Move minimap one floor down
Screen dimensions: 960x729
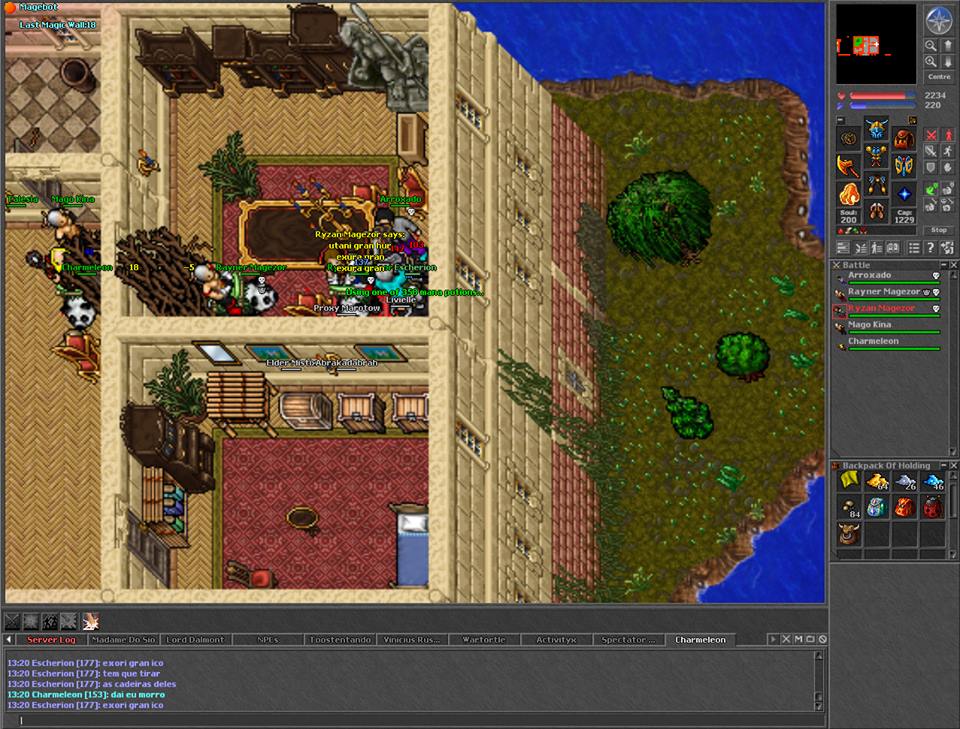tap(948, 61)
